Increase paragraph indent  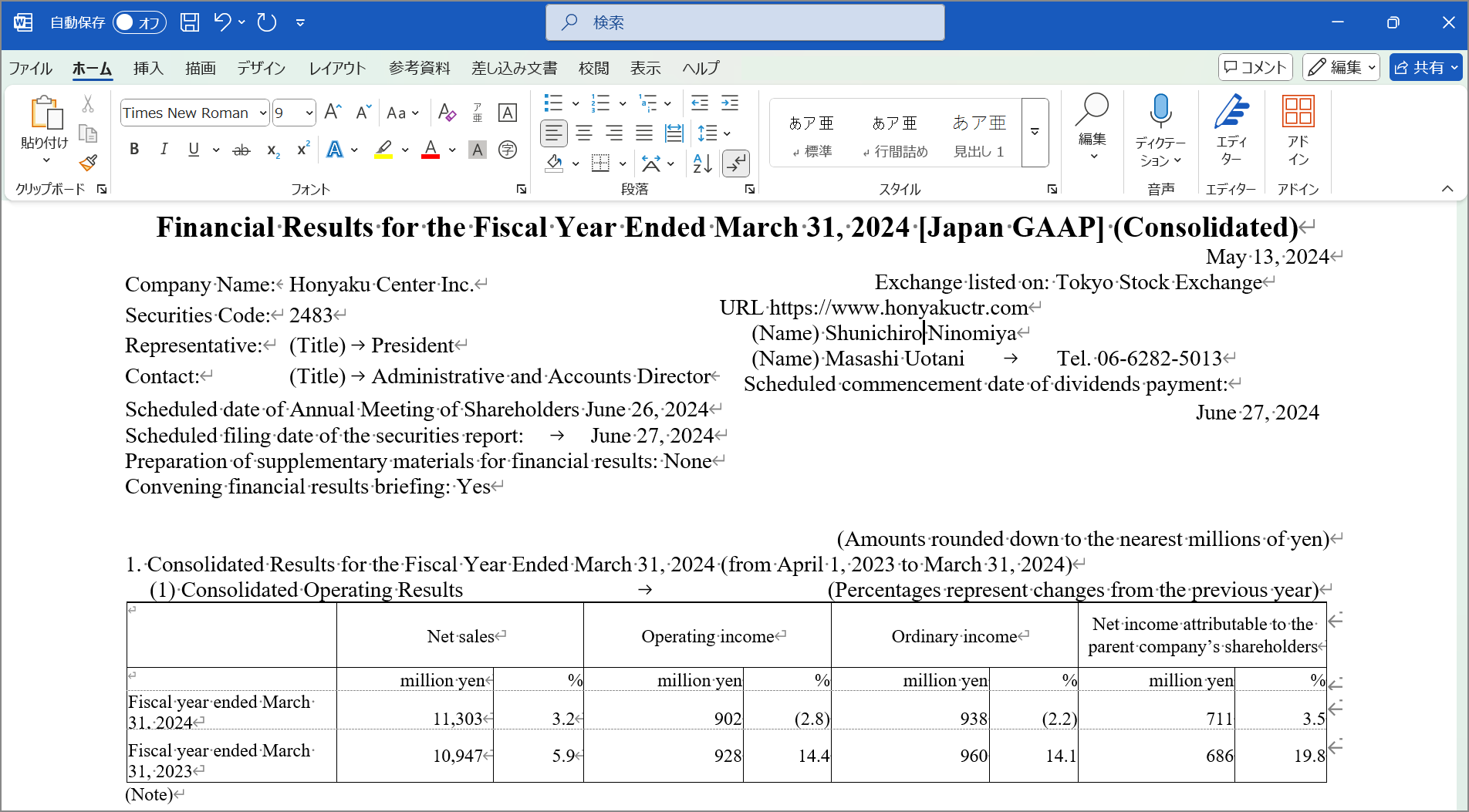[730, 103]
